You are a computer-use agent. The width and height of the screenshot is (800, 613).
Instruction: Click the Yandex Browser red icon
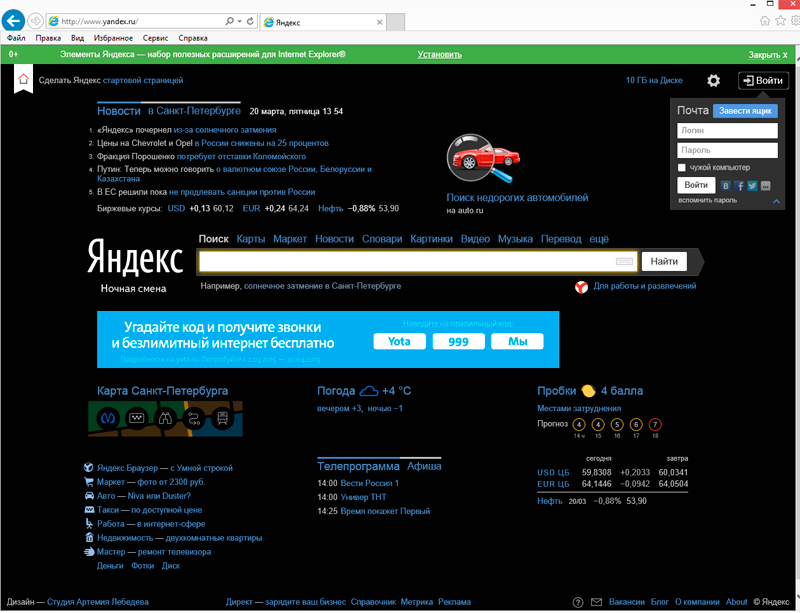[x=581, y=287]
